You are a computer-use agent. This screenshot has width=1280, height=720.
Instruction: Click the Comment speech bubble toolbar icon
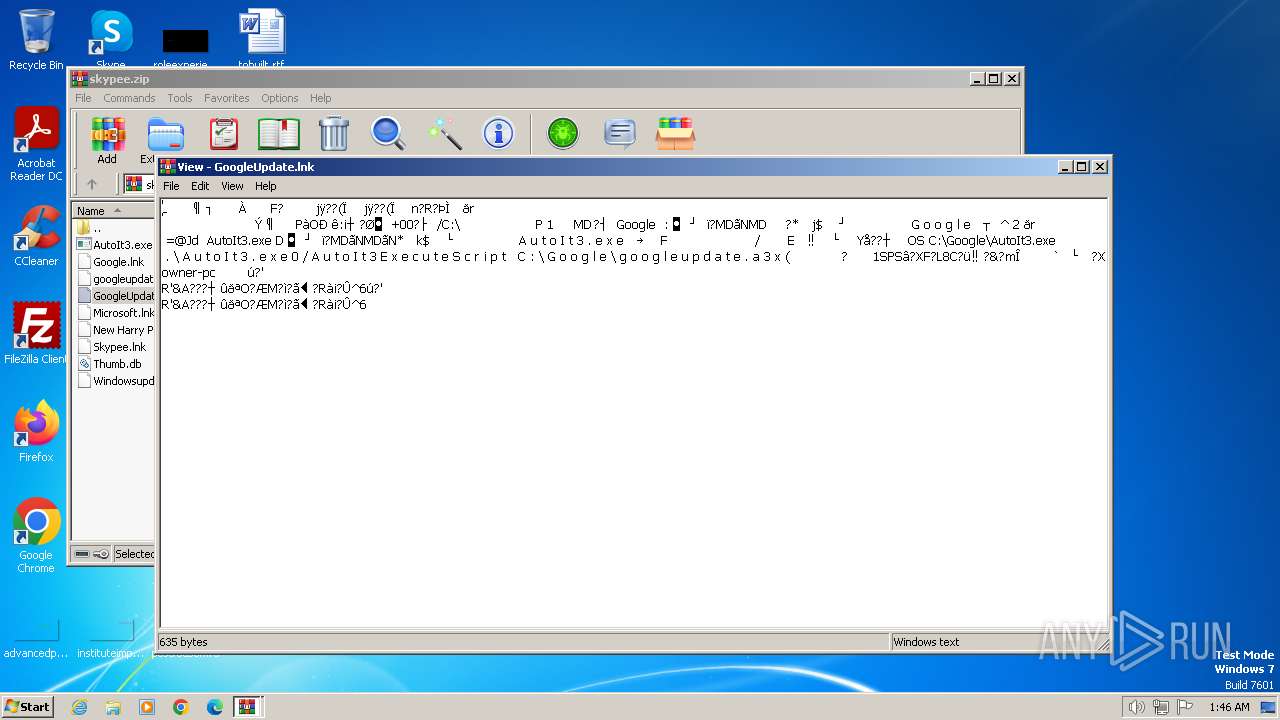[x=620, y=133]
